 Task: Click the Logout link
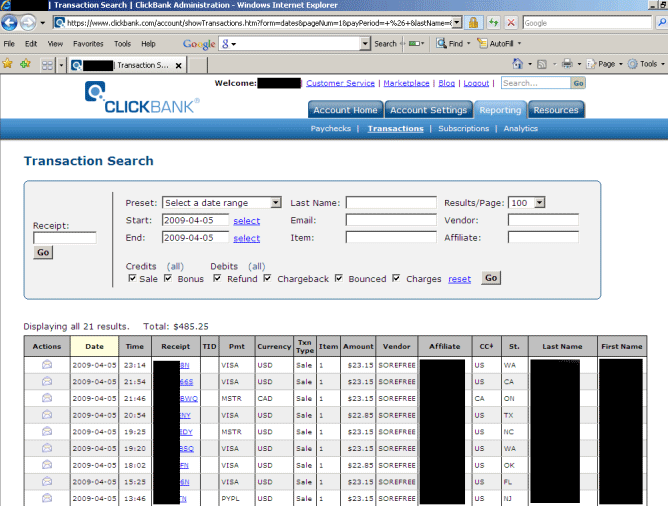(x=476, y=83)
